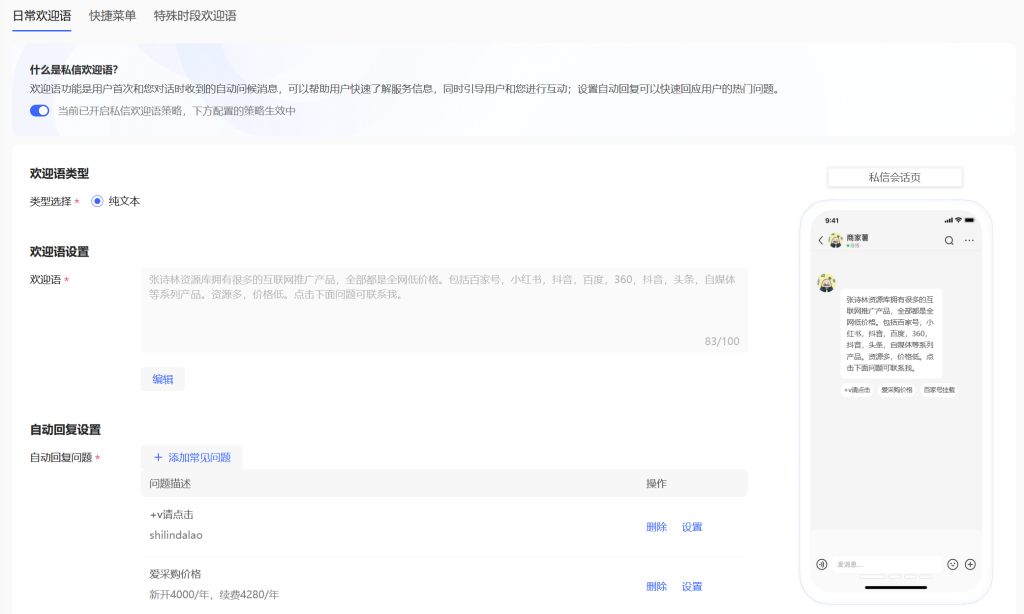Open 设置 for +v请点击 question
Viewport: 1024px width, 614px height.
click(692, 526)
